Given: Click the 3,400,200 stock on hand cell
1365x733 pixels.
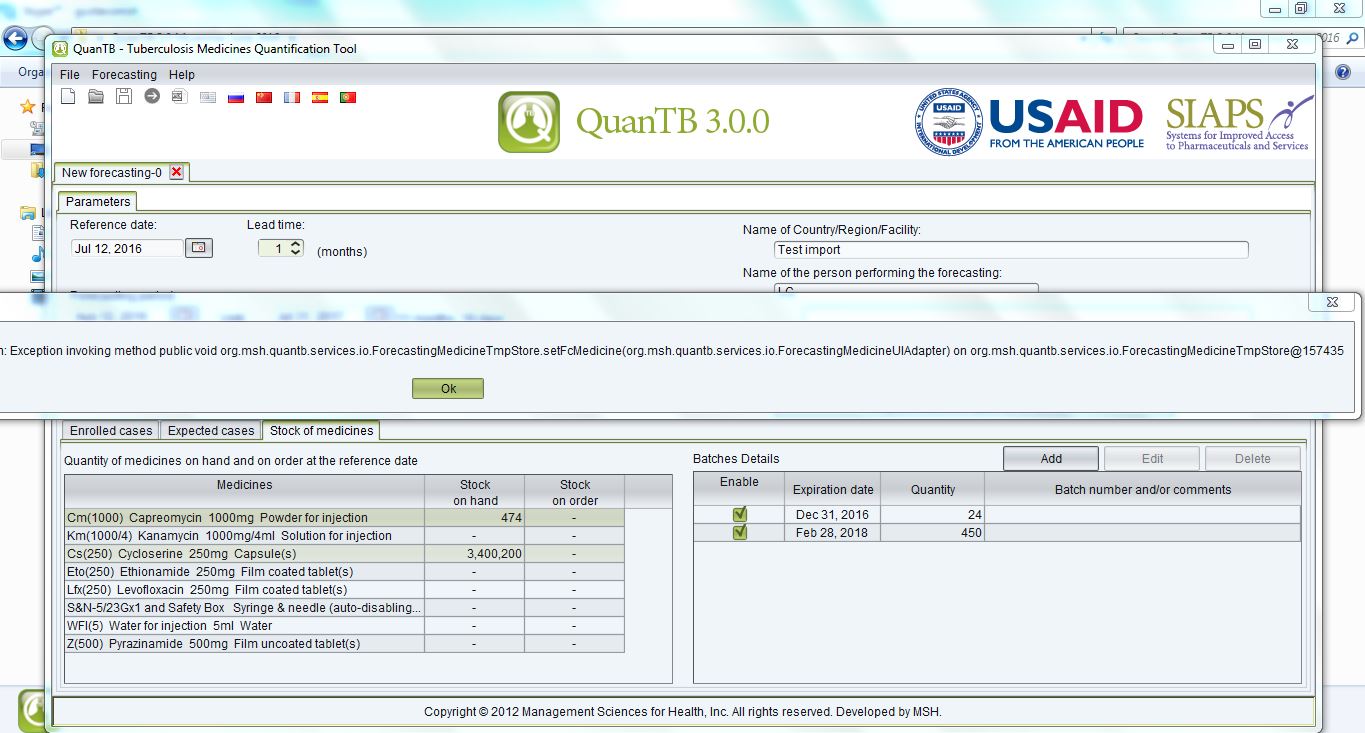Looking at the screenshot, I should click(x=475, y=554).
